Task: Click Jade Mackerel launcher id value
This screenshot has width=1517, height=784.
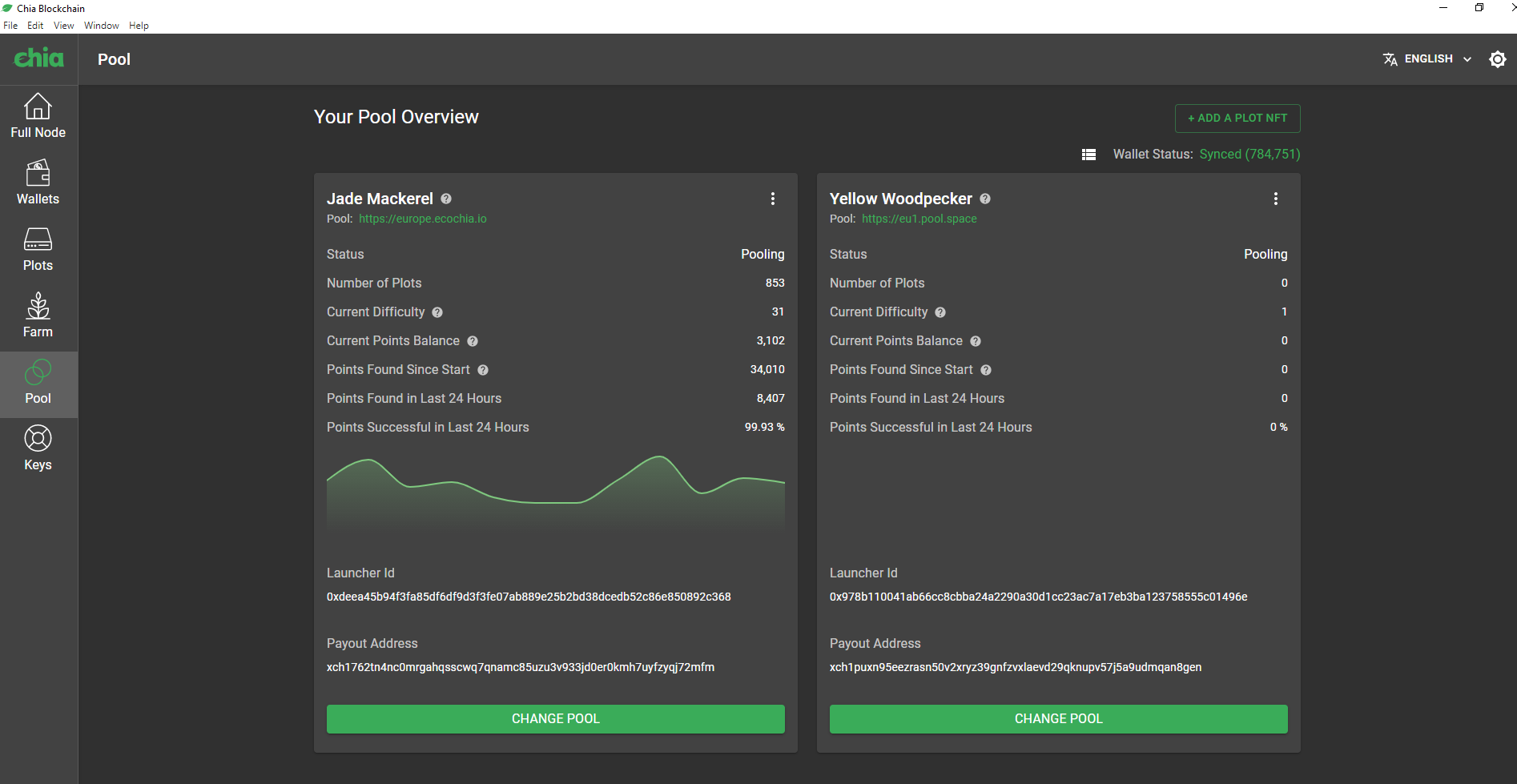Action: click(x=529, y=597)
